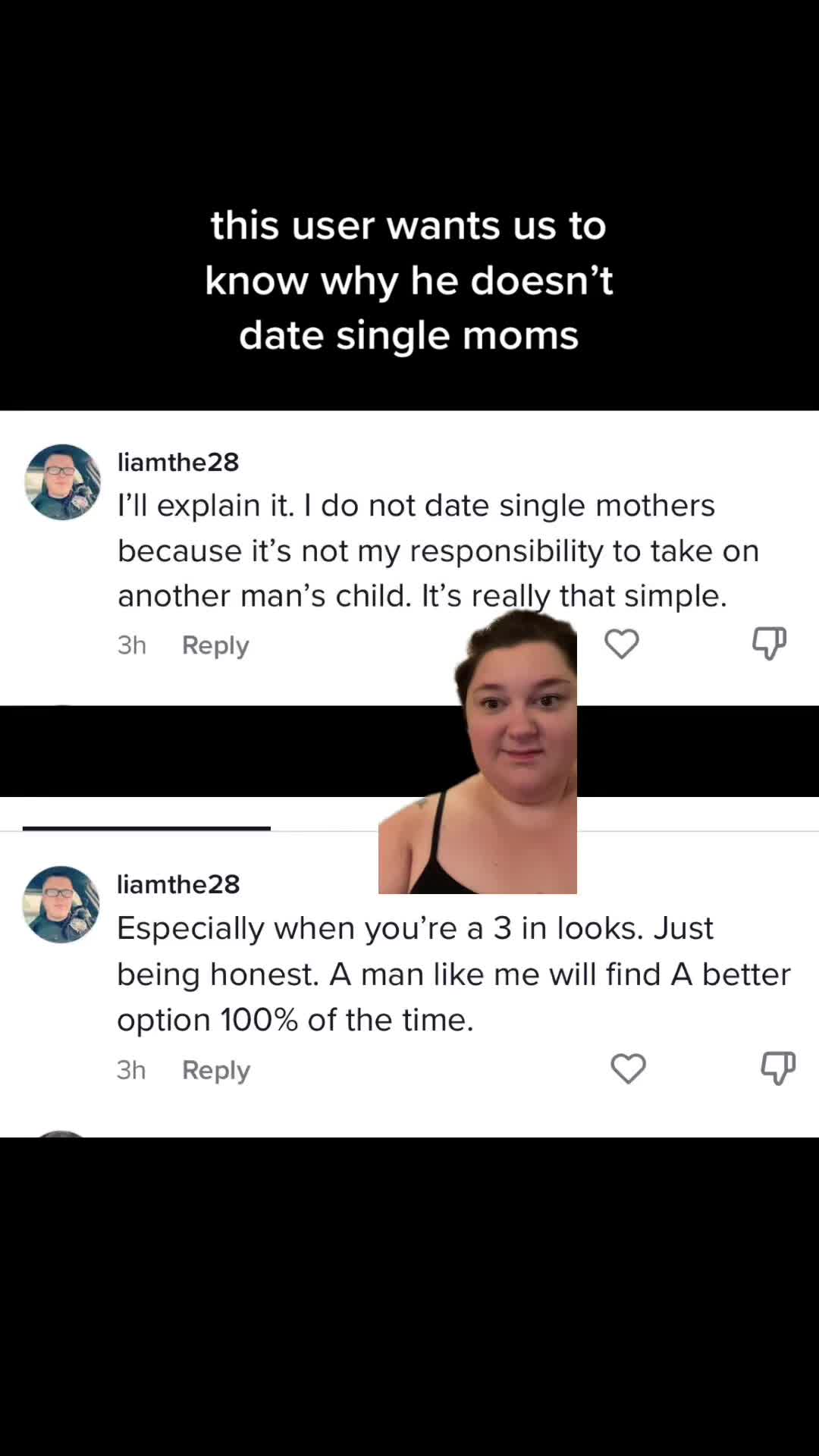Tap the empty black area below the comments

[409, 1289]
